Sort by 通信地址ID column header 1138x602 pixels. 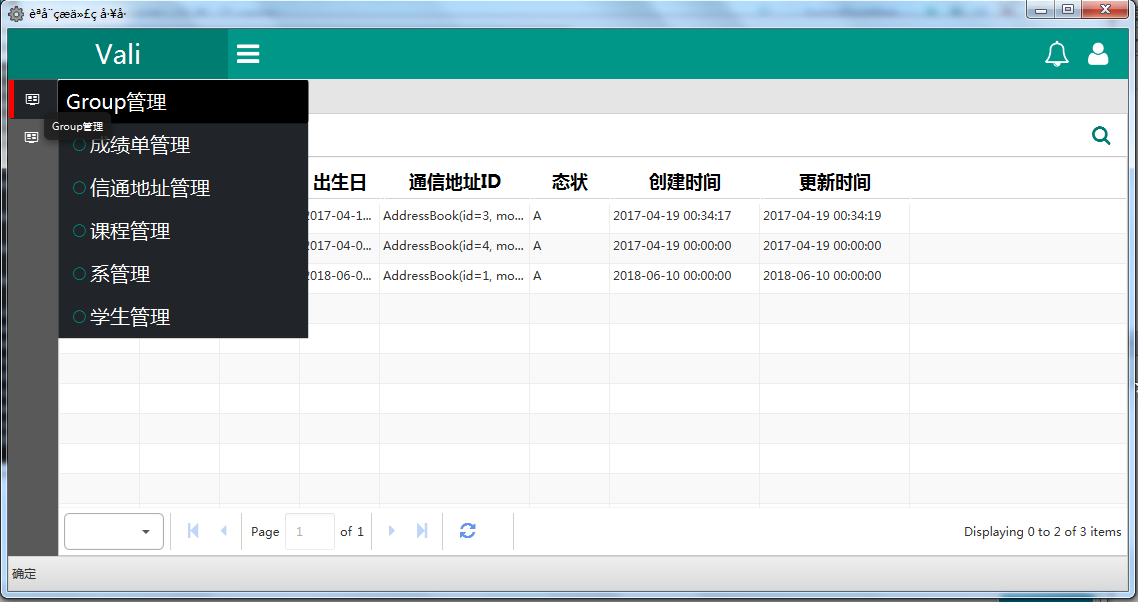coord(454,182)
